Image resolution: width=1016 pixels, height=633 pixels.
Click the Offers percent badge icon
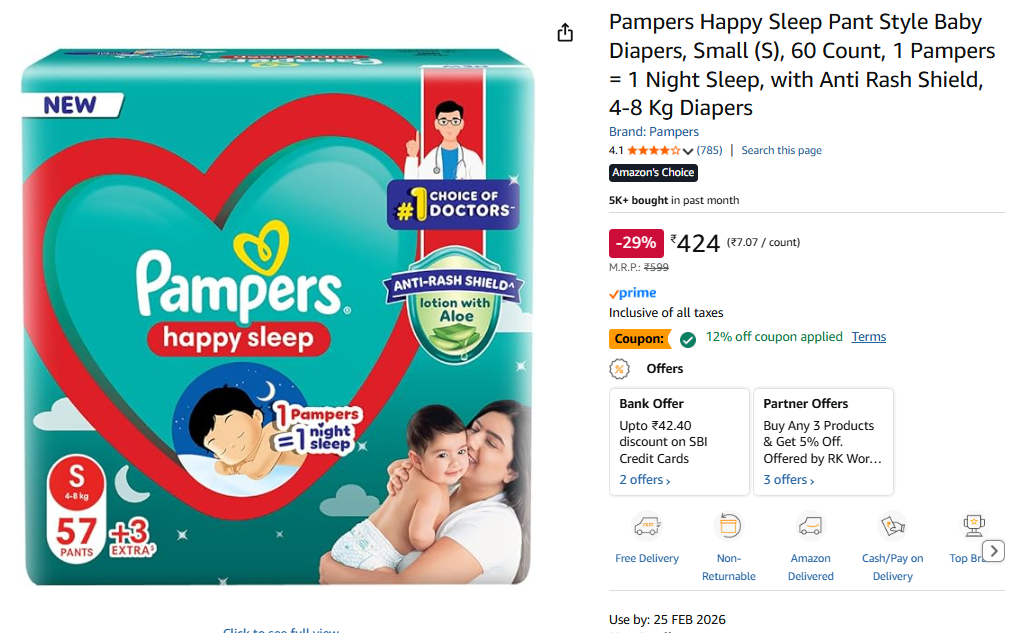(619, 369)
